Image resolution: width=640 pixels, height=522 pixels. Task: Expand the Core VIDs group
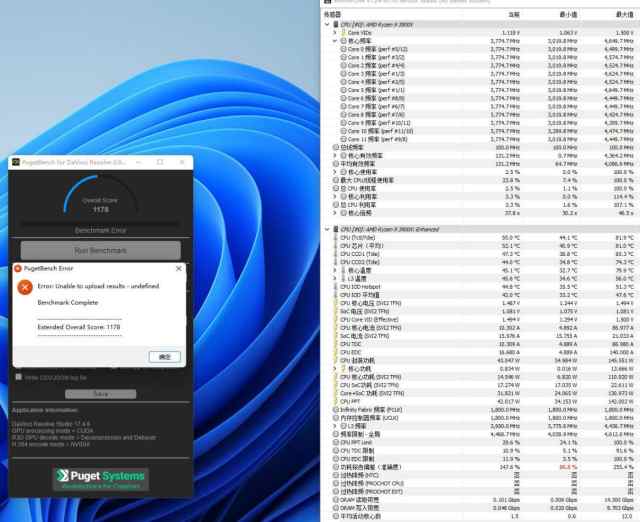click(x=335, y=32)
